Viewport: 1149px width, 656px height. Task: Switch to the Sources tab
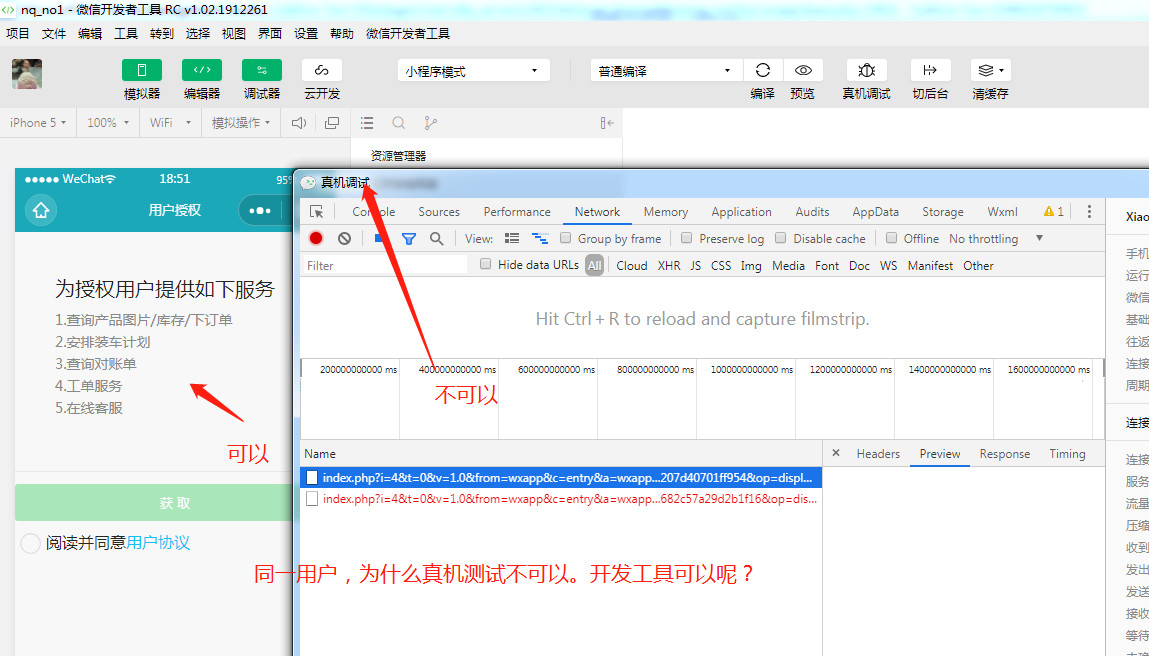[x=439, y=212]
